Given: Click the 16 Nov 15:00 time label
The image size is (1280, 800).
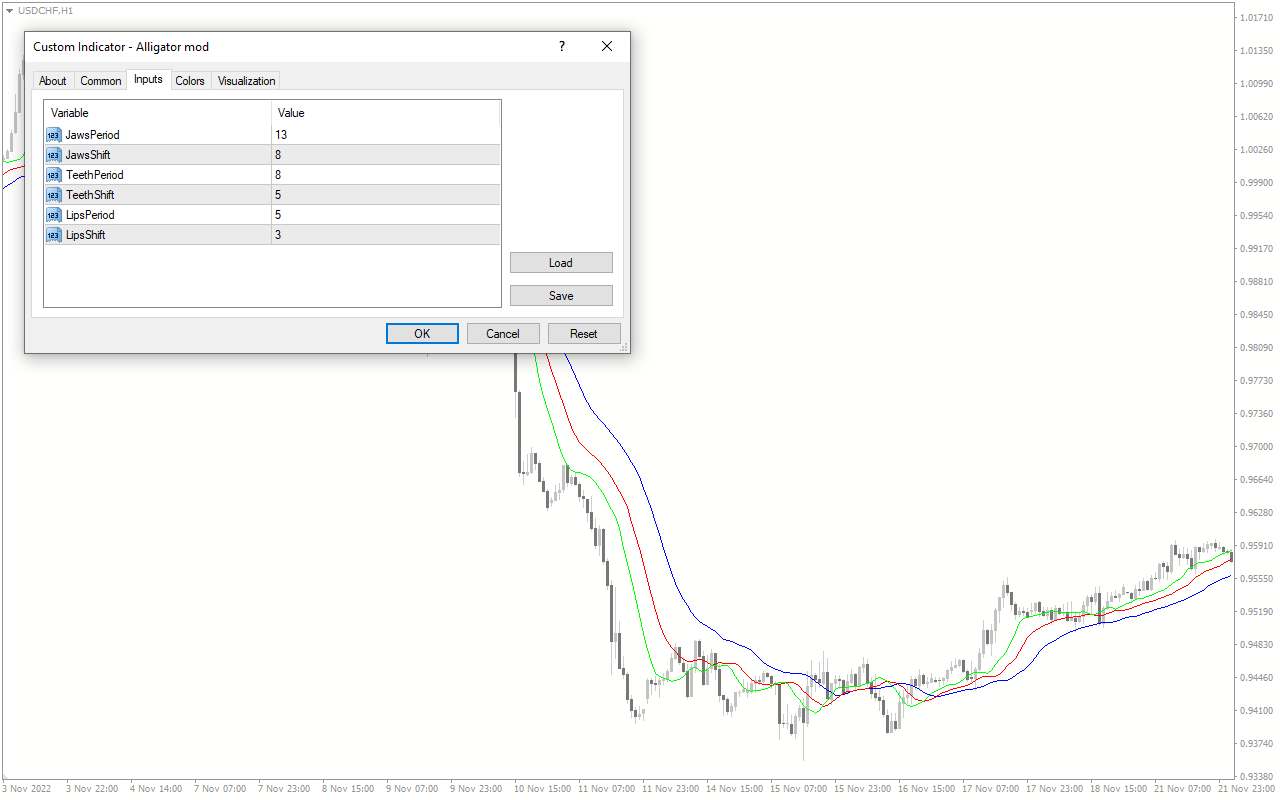Looking at the screenshot, I should click(x=924, y=789).
